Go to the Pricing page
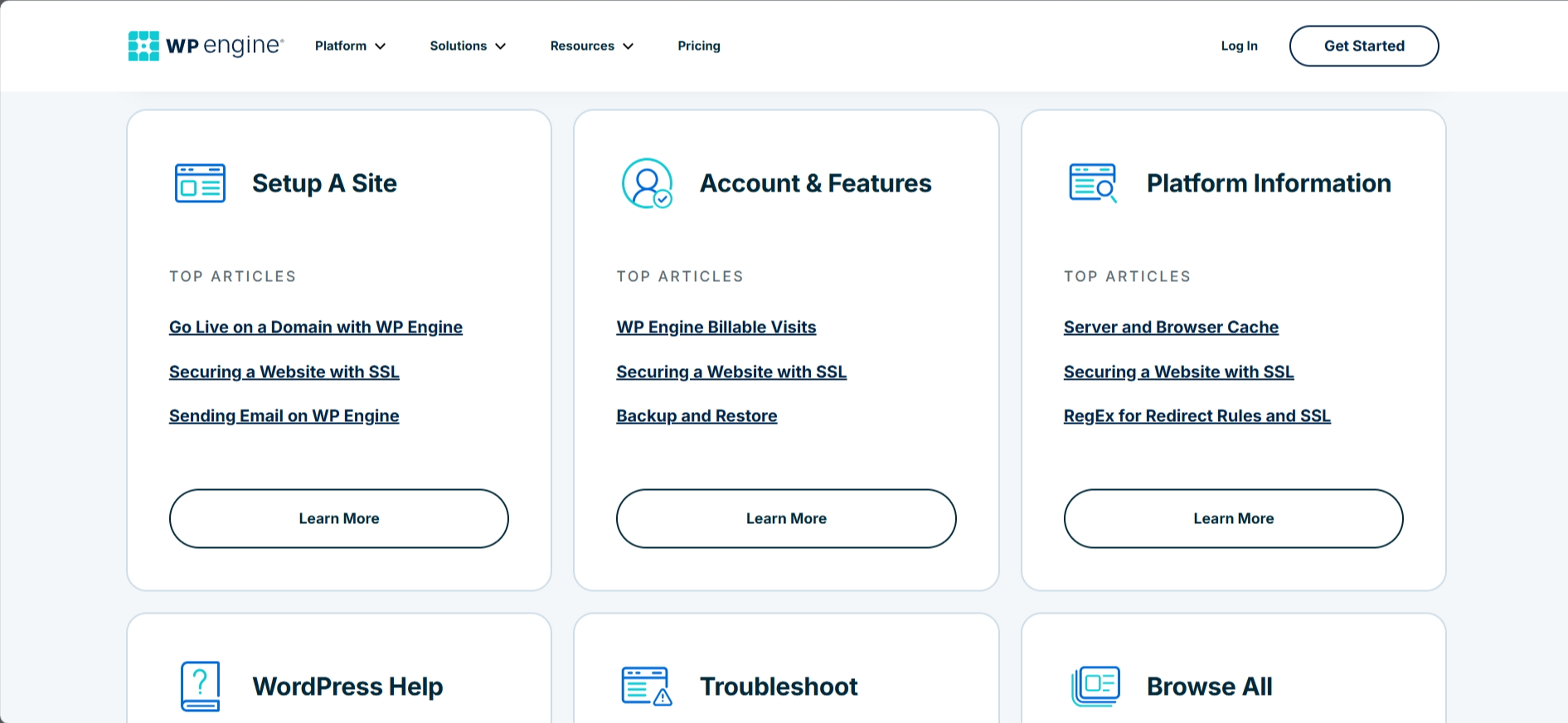Screen dimensions: 1568x723 coord(699,46)
